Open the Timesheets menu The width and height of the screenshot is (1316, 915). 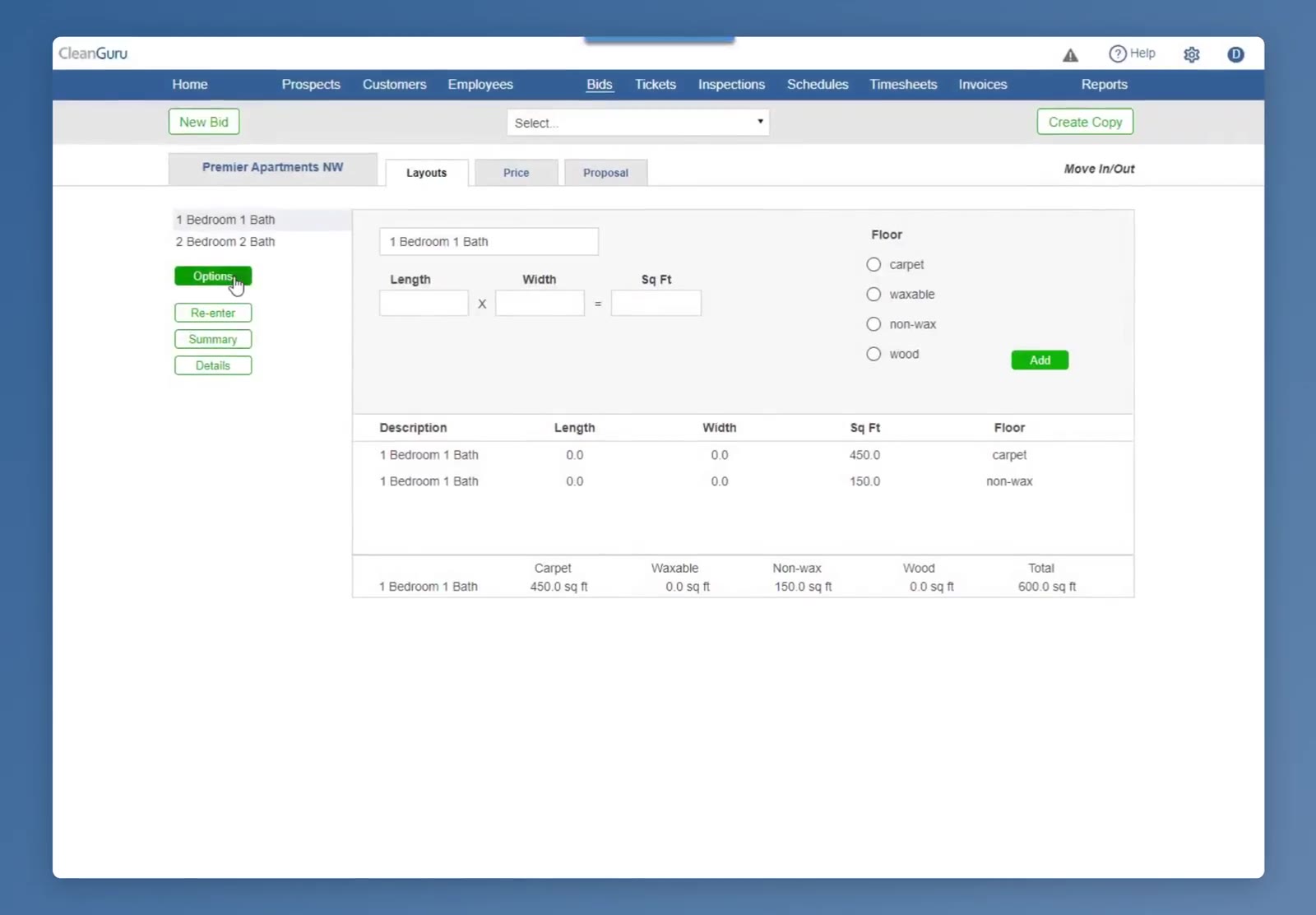(x=903, y=85)
